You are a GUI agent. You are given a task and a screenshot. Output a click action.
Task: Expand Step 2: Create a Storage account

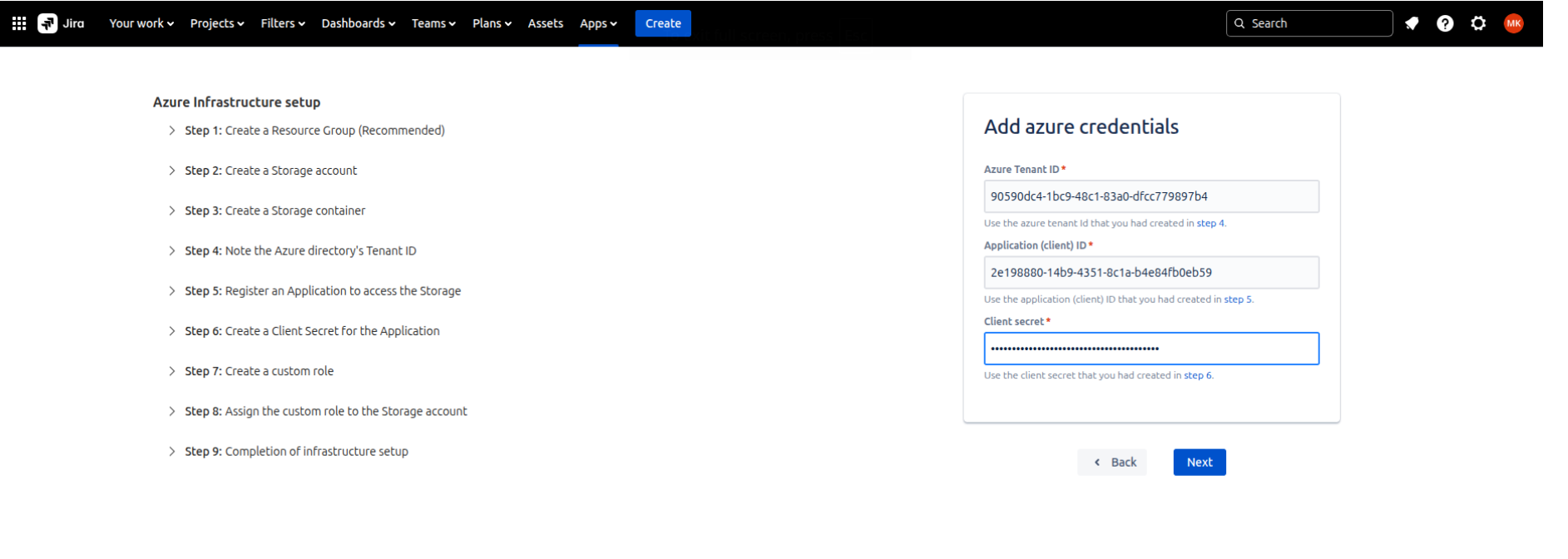click(x=270, y=171)
